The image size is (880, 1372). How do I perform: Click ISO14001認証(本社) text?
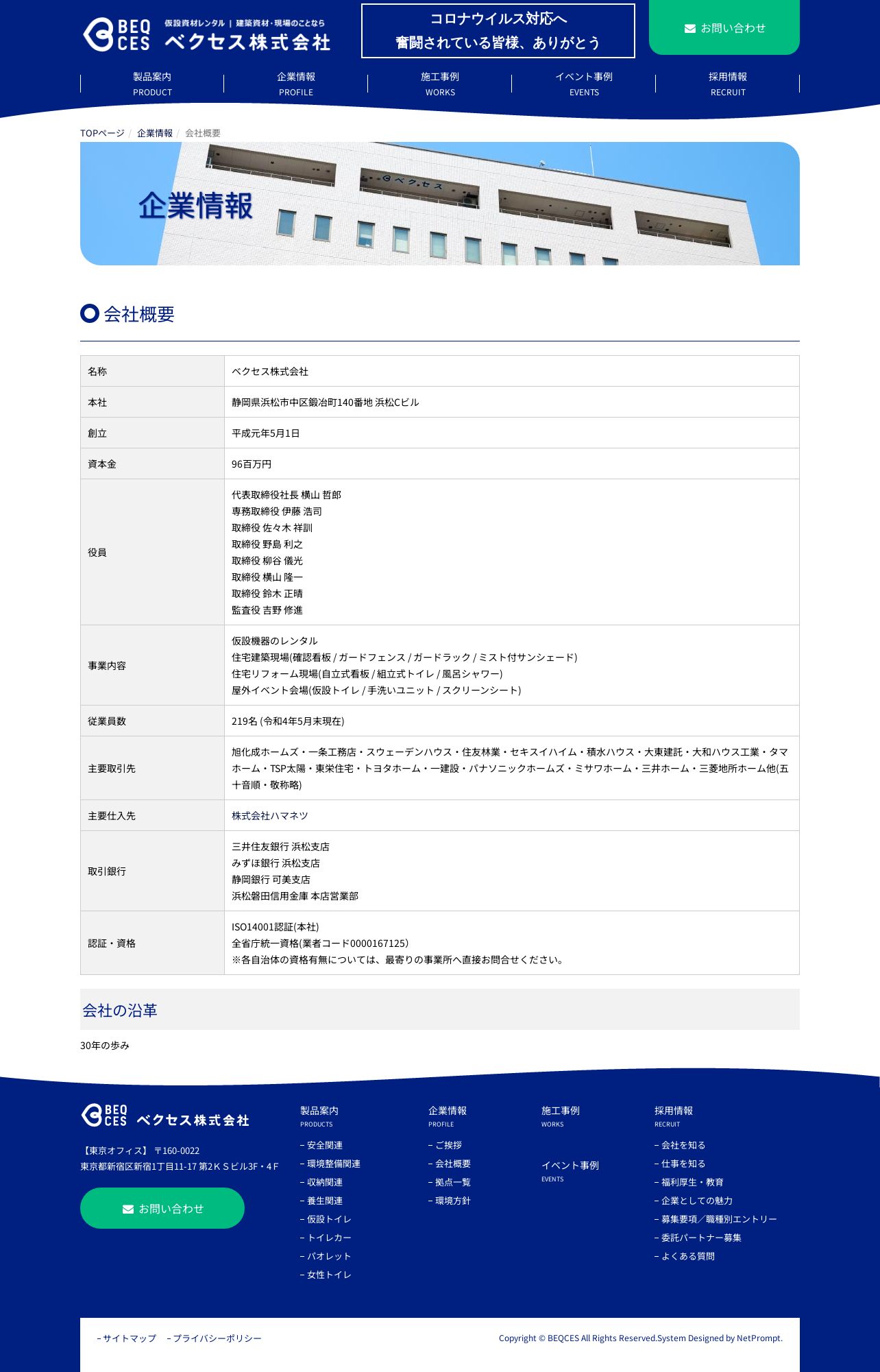(x=276, y=927)
